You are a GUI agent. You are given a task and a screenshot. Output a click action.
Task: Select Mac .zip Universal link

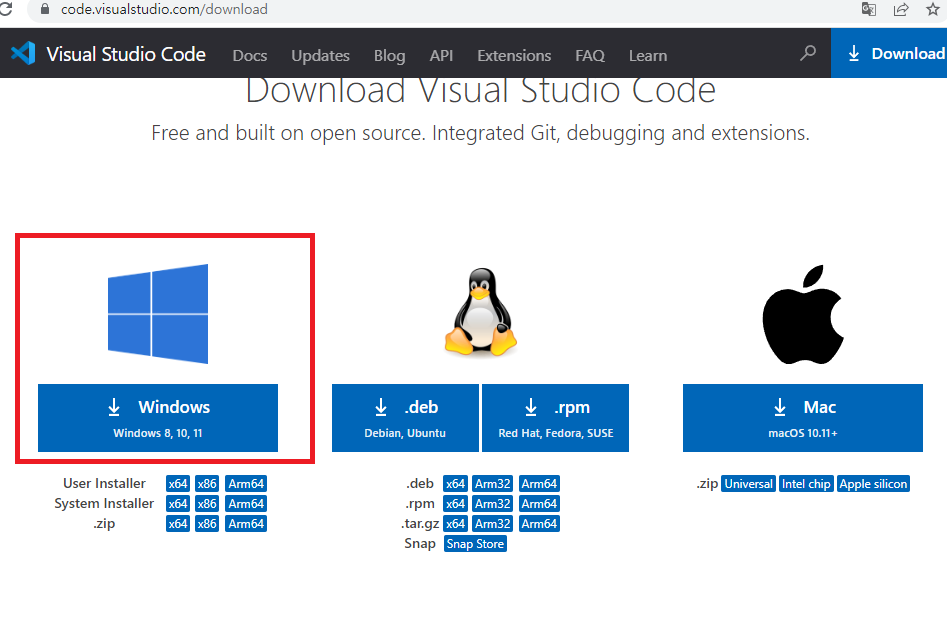[748, 484]
